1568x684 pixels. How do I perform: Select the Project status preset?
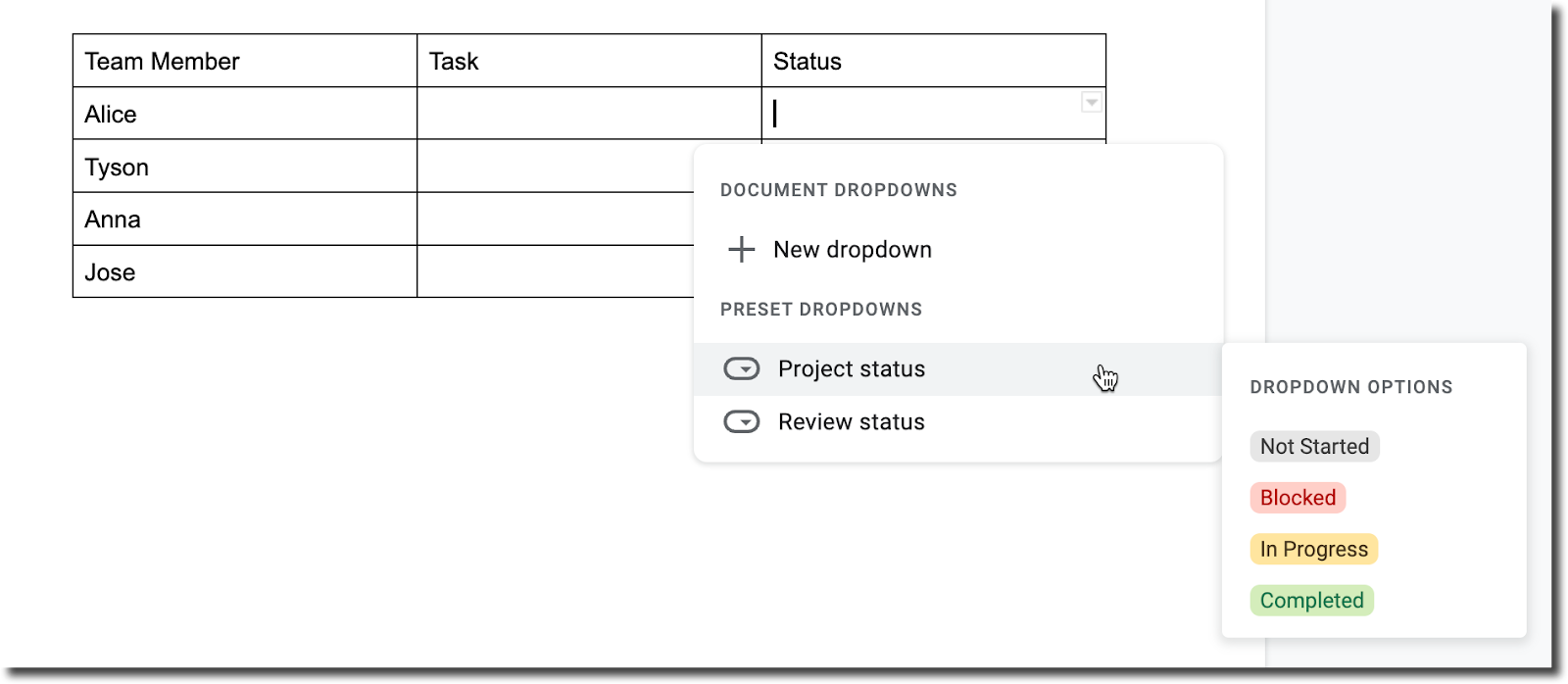click(852, 369)
